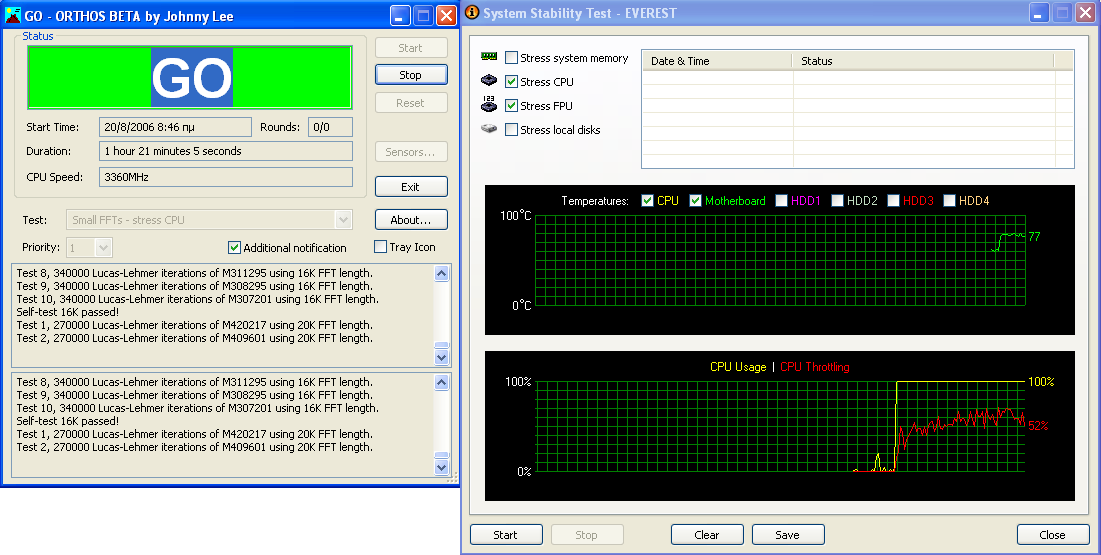Click the ORTHOS title bar app icon
Viewport: 1101px width, 555px height.
point(12,15)
